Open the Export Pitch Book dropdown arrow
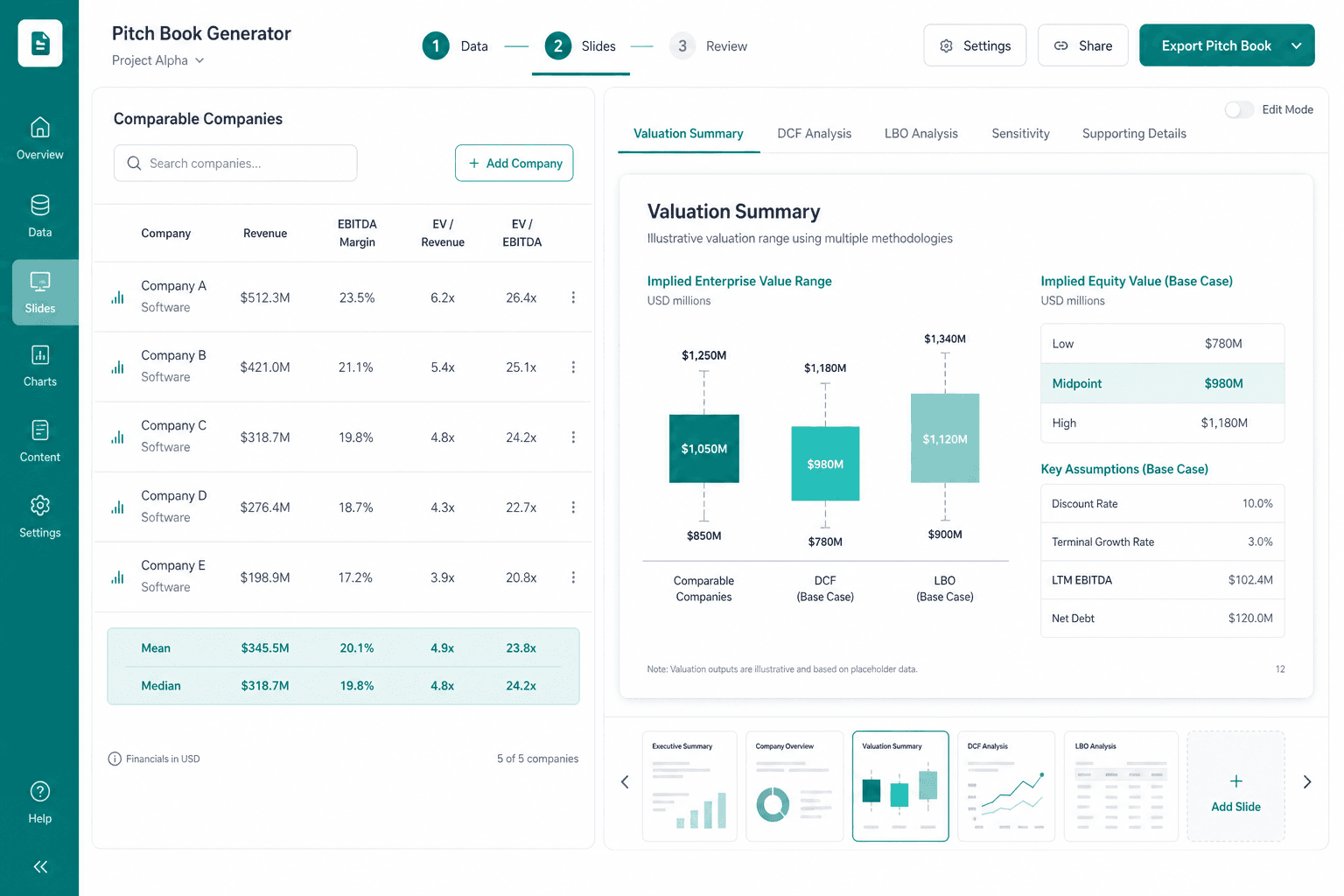The height and width of the screenshot is (896, 1344). click(x=1297, y=45)
